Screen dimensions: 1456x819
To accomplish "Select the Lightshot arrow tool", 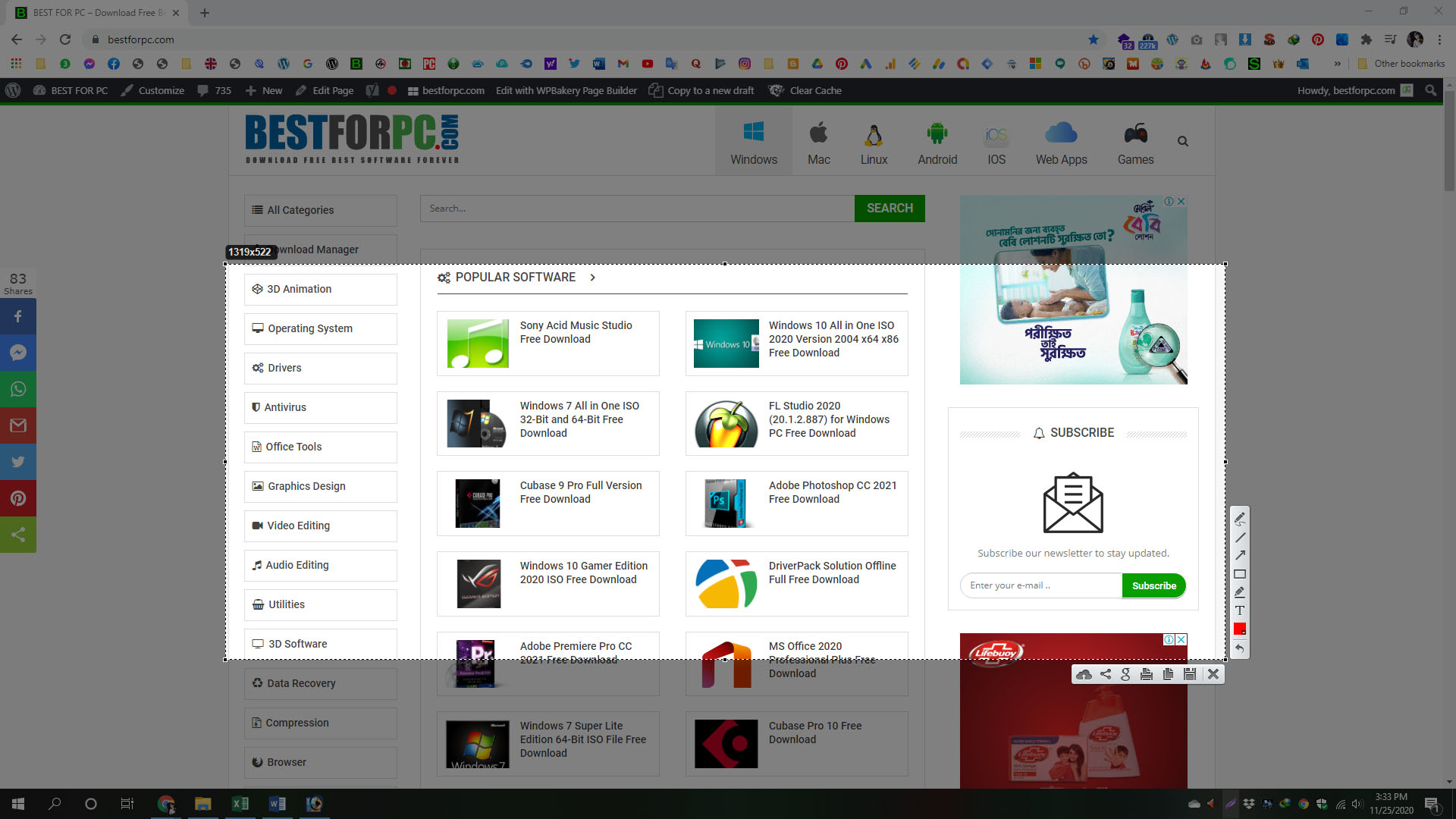I will click(x=1240, y=556).
